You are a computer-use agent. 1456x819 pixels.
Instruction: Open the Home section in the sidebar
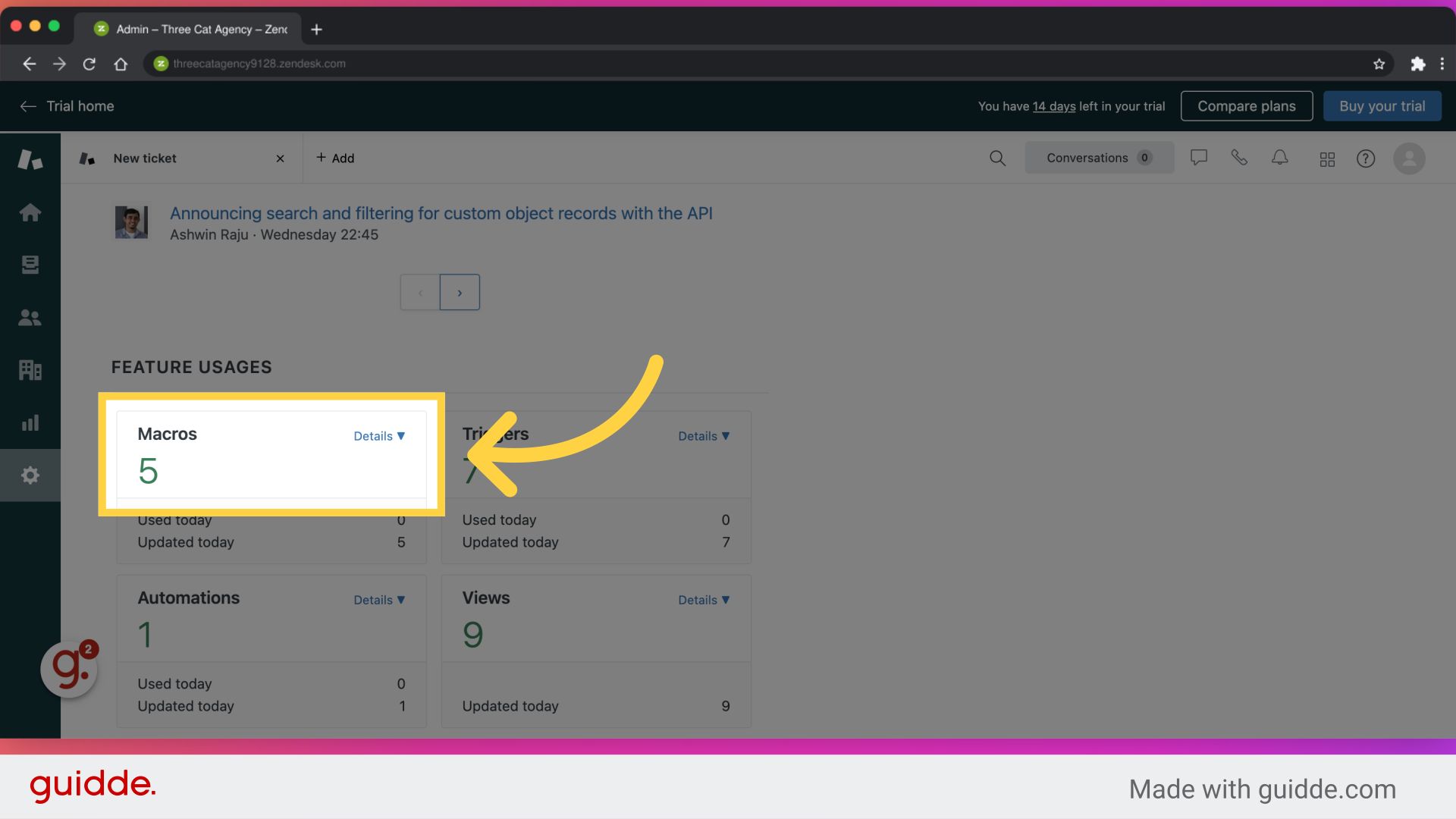point(30,212)
